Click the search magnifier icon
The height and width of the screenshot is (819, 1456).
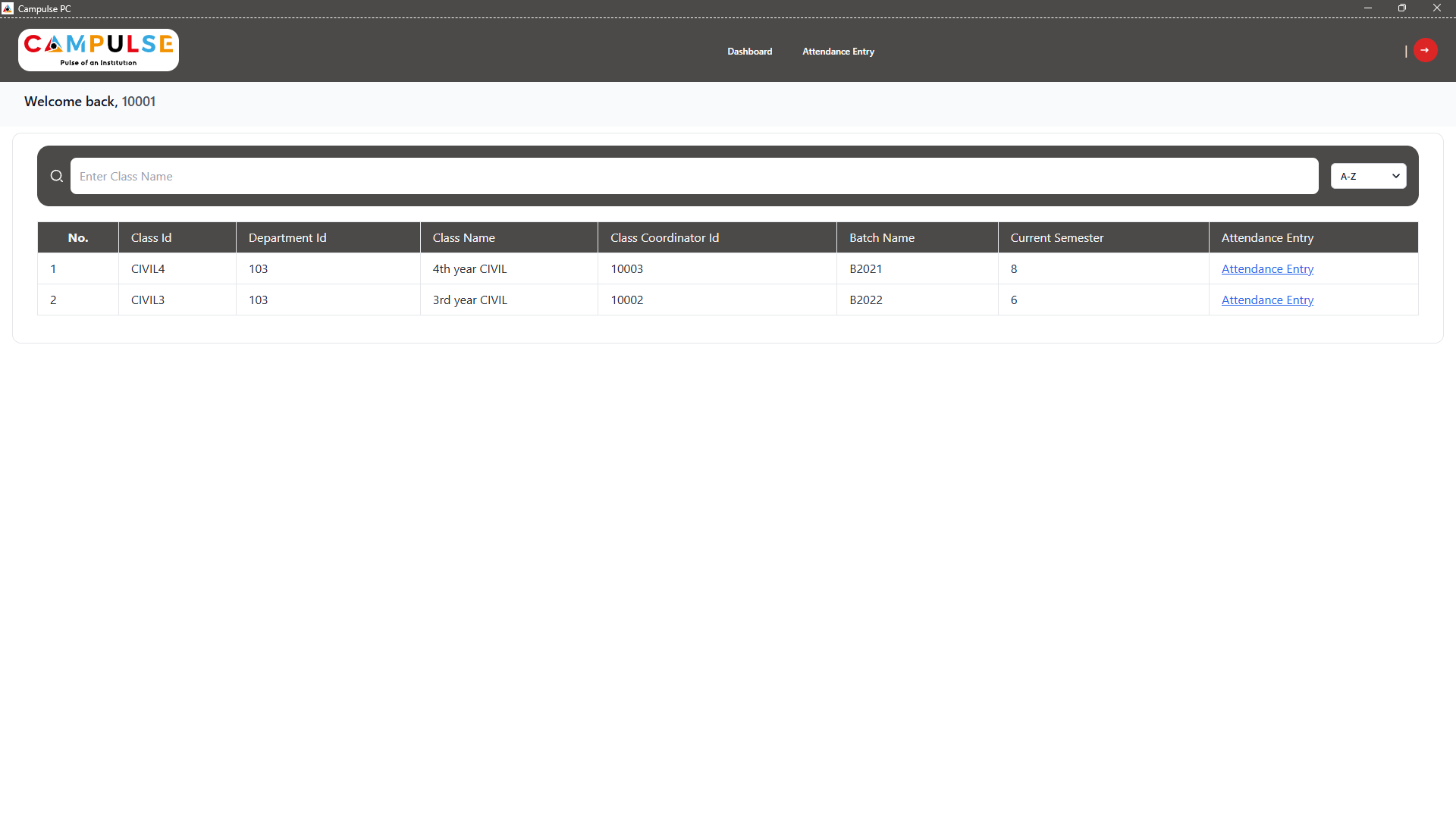pyautogui.click(x=57, y=176)
